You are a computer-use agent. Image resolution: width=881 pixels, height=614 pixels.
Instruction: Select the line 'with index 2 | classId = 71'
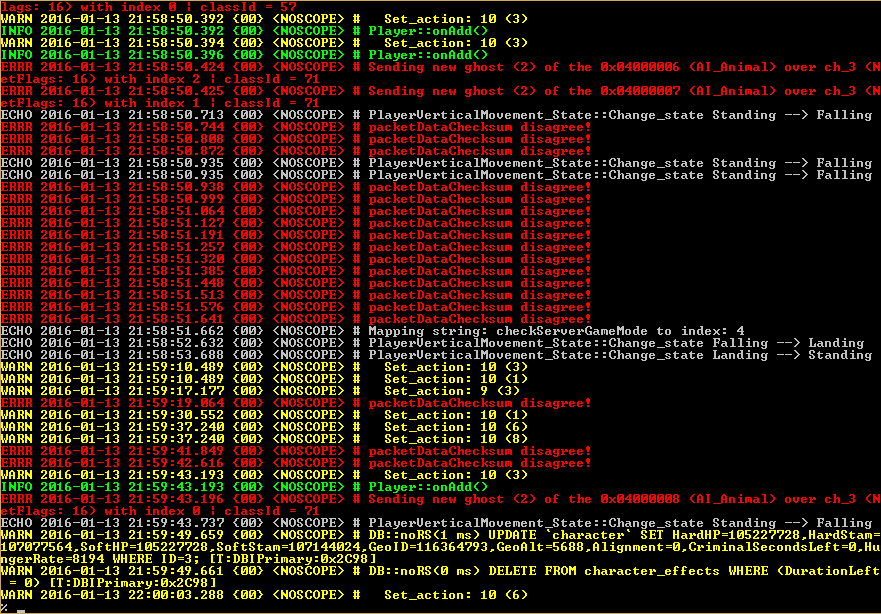click(160, 79)
